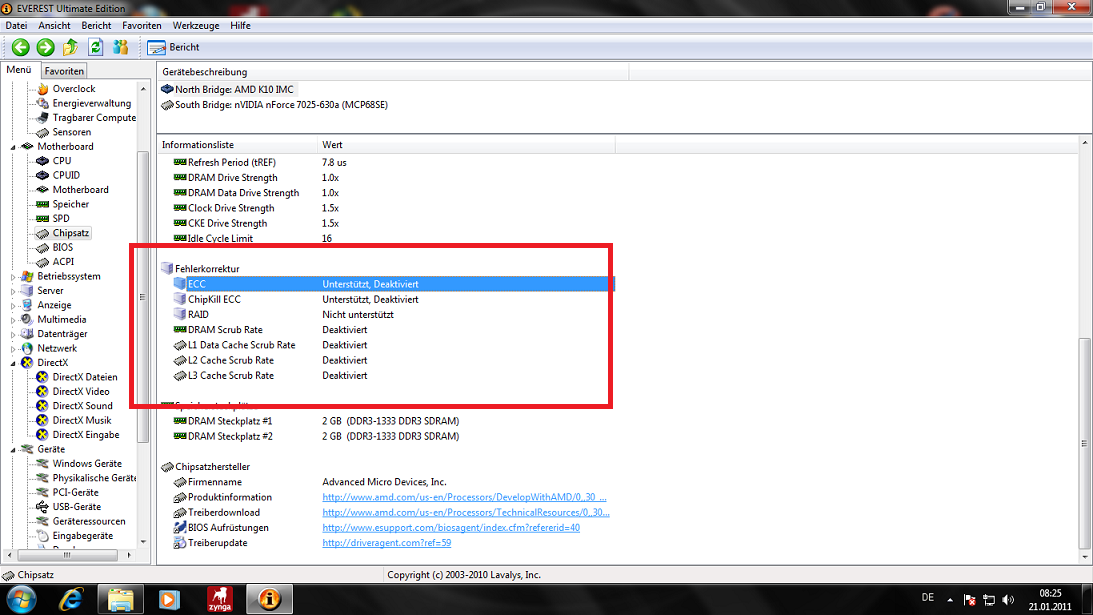Screen dimensions: 1093x615
Task: Select Eingabegeräte tree item
Action: [x=82, y=536]
